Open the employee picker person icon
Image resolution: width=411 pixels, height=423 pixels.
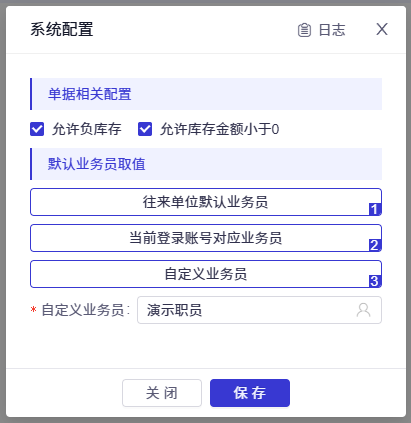pyautogui.click(x=363, y=310)
